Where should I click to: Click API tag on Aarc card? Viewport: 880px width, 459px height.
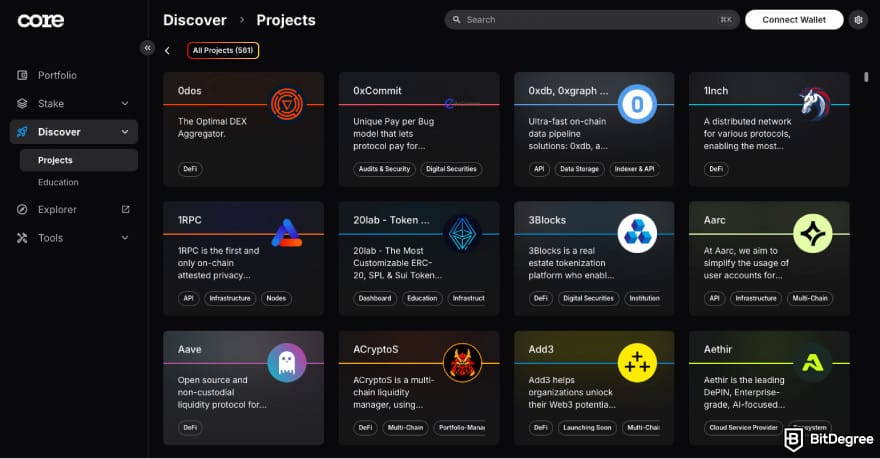(x=714, y=299)
